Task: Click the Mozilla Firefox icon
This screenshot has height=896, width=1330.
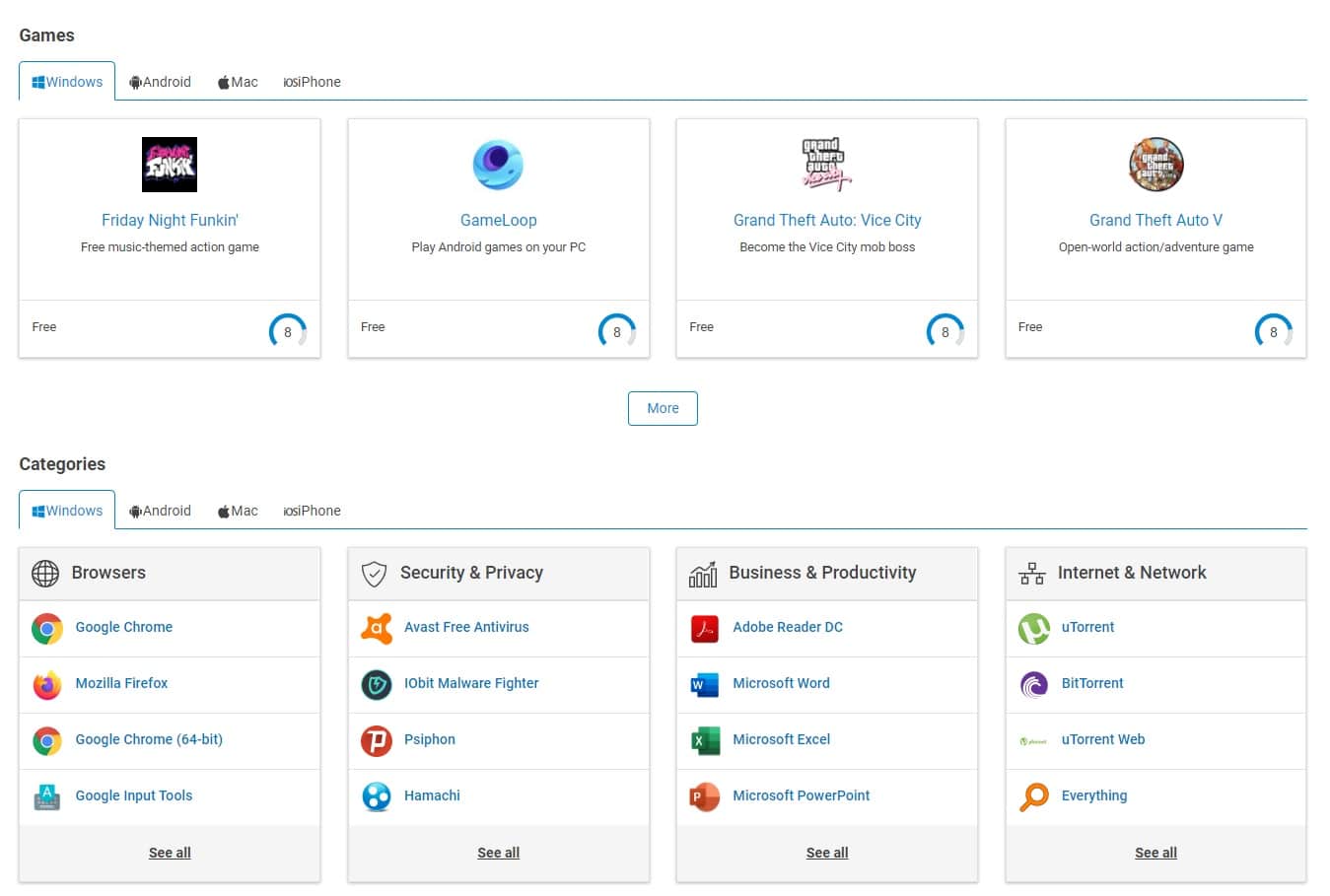Action: (x=47, y=684)
